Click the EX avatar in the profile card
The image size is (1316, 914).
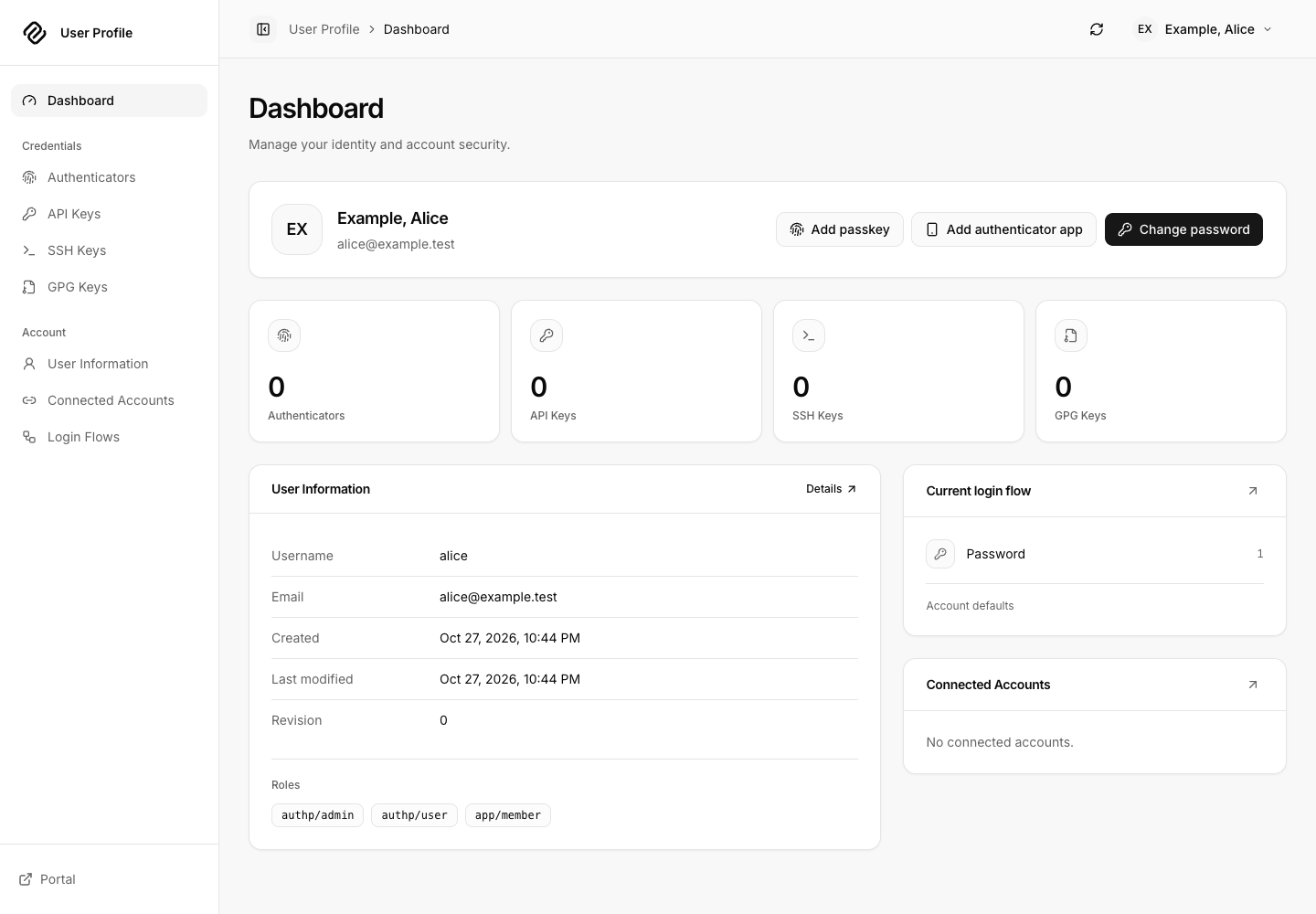(x=297, y=229)
